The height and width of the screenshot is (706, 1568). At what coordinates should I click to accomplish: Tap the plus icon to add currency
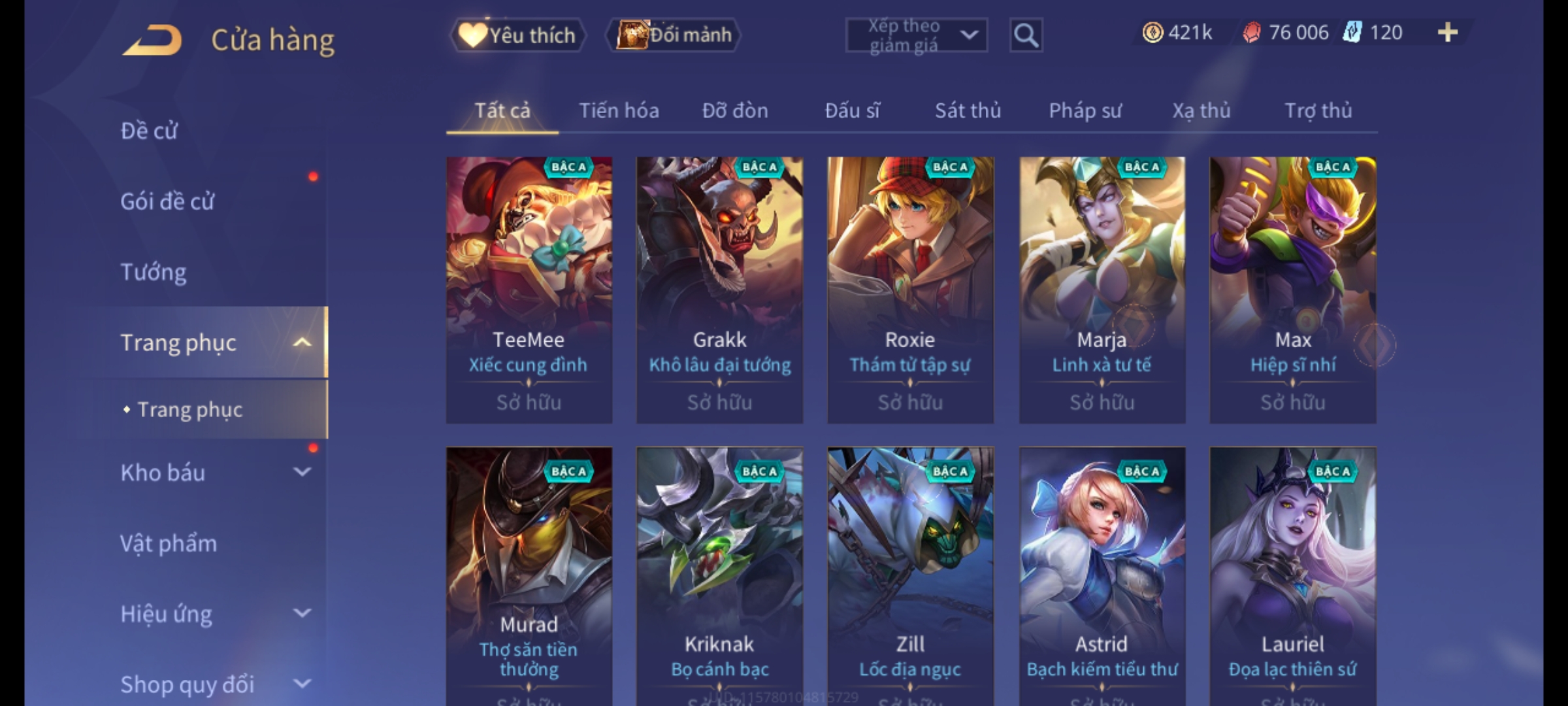coord(1448,32)
